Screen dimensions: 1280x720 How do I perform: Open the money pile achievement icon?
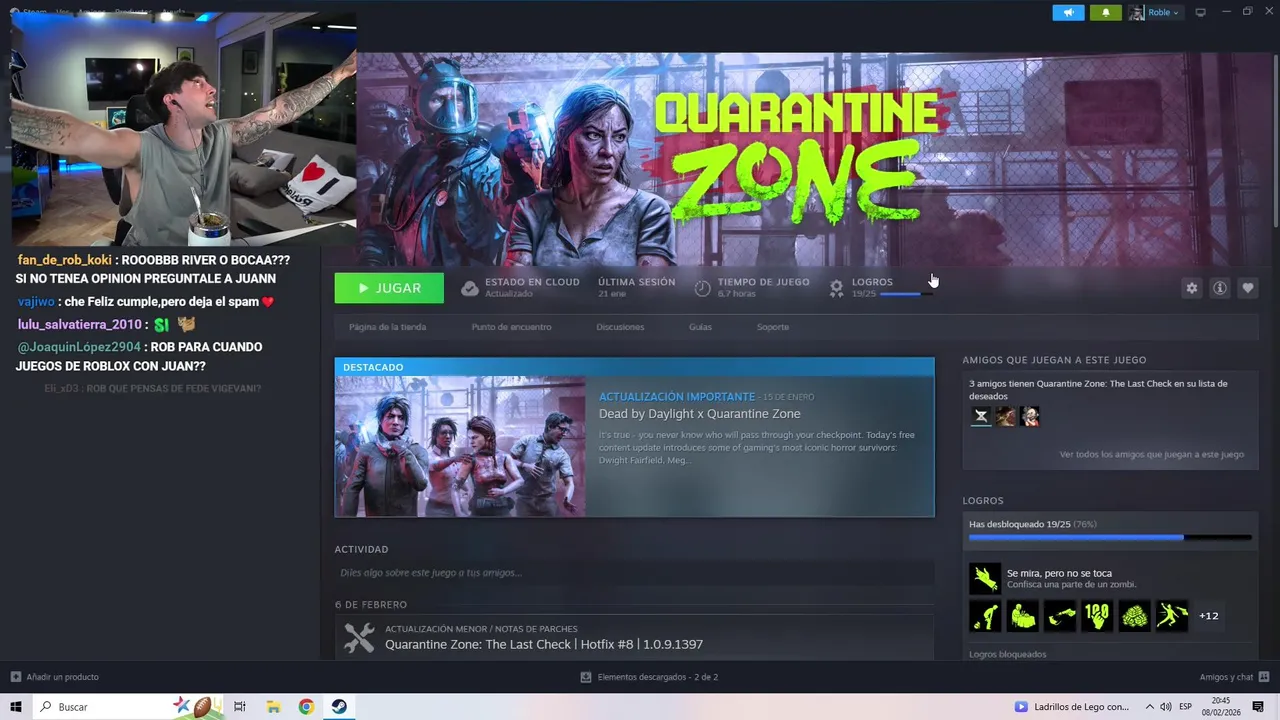[x=1135, y=616]
